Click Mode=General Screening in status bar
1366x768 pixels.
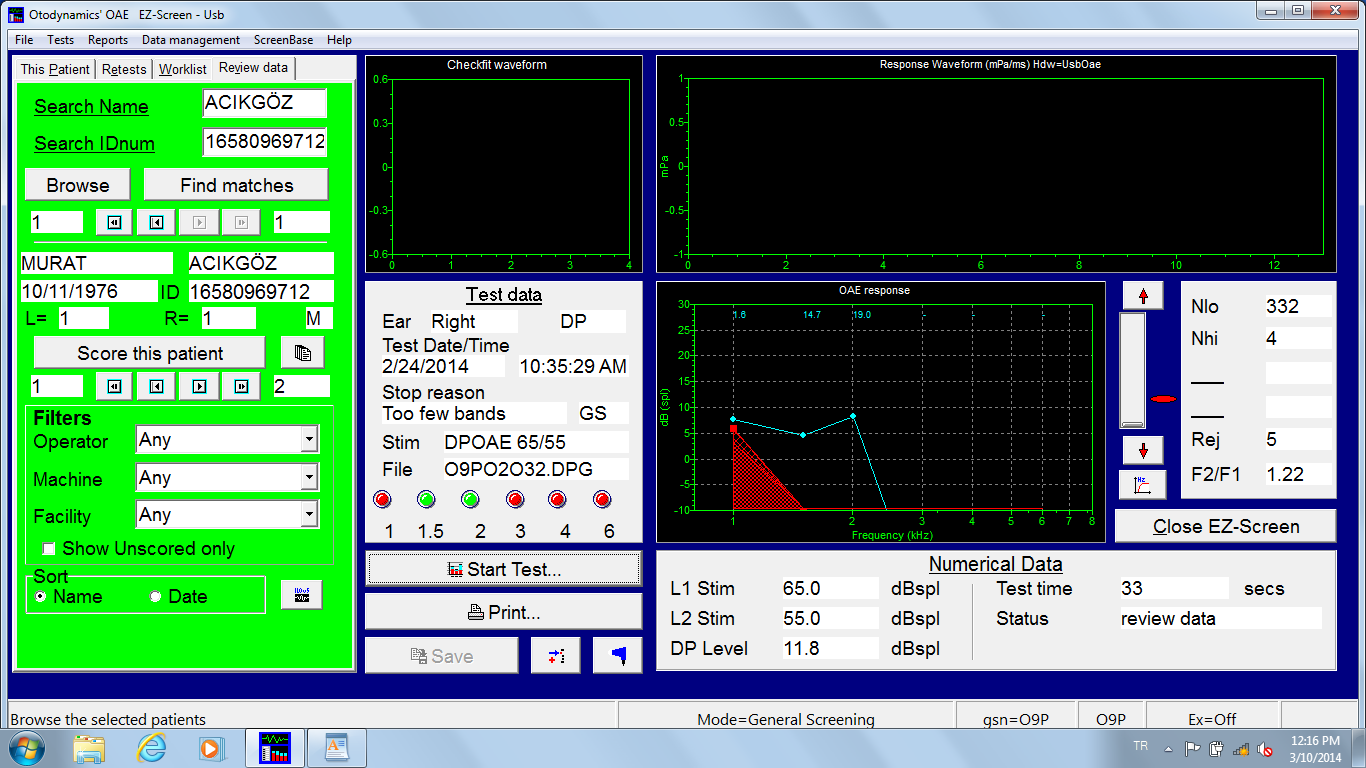(x=785, y=719)
